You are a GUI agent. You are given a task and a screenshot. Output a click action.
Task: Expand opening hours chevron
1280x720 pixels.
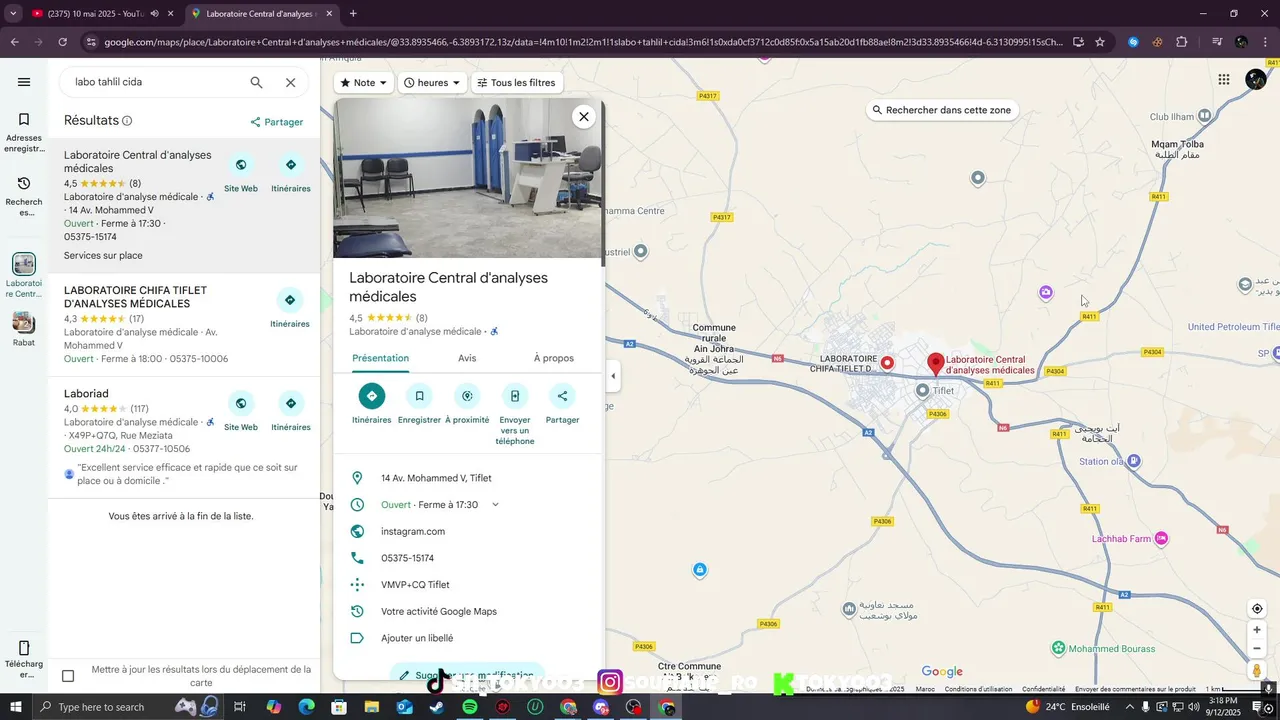[x=495, y=505]
